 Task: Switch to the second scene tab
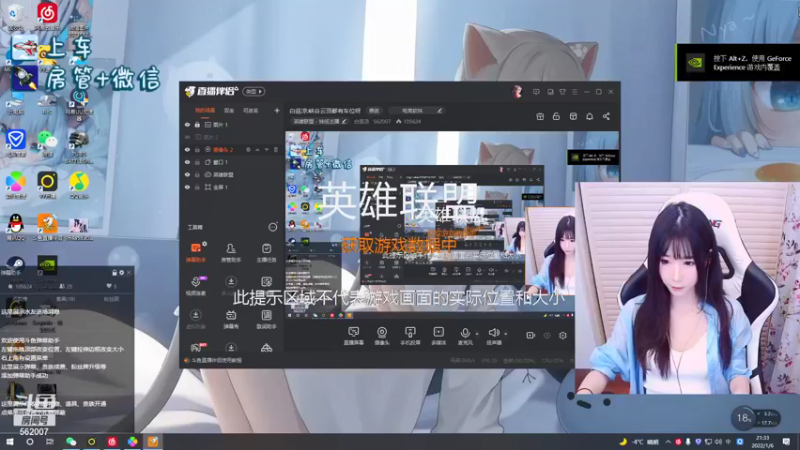229,110
